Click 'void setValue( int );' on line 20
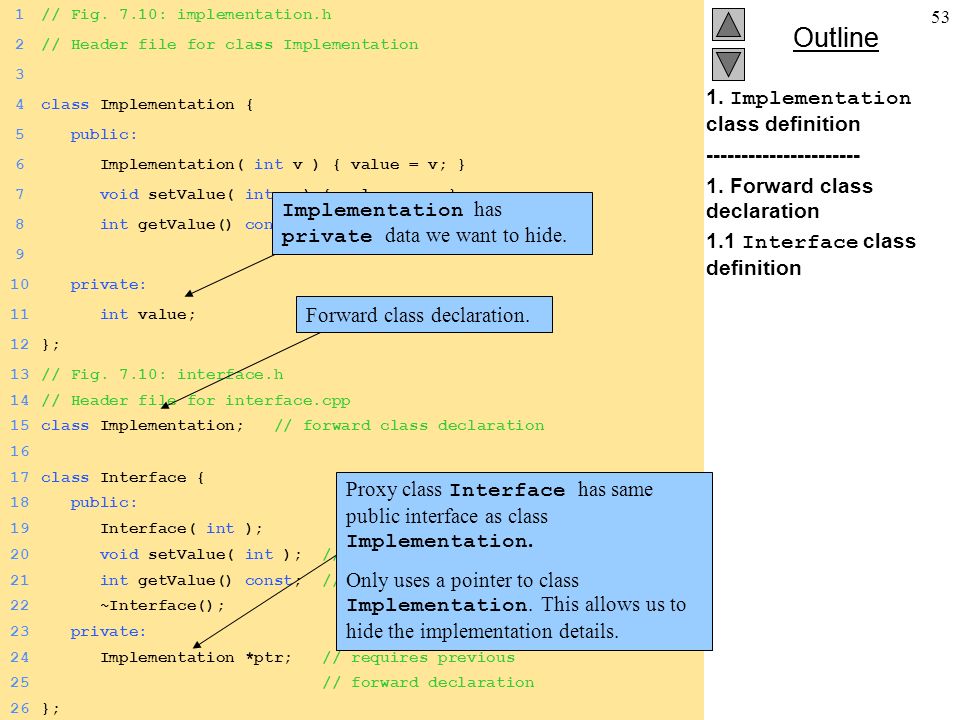 [201, 555]
